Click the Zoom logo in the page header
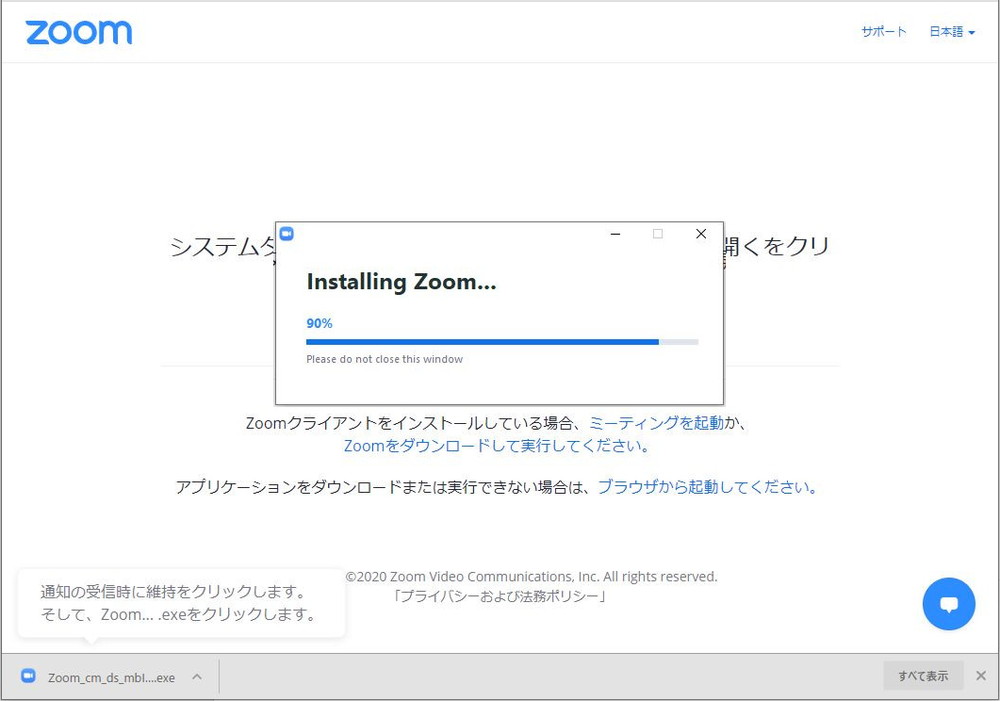The width and height of the screenshot is (1000, 701). tap(79, 32)
